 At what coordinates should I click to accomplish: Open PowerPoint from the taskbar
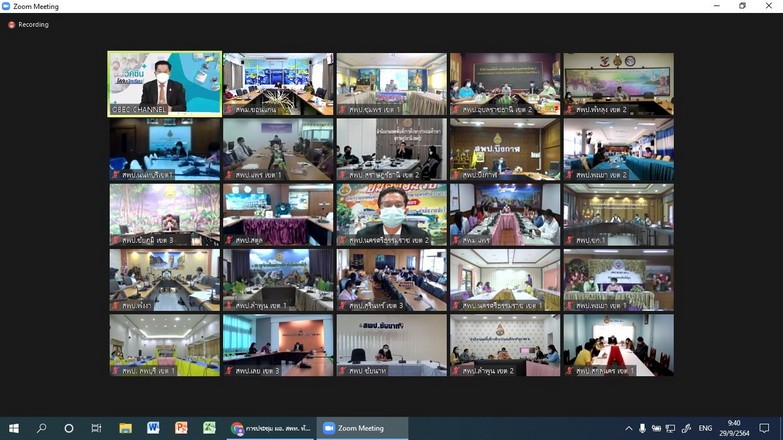point(181,428)
